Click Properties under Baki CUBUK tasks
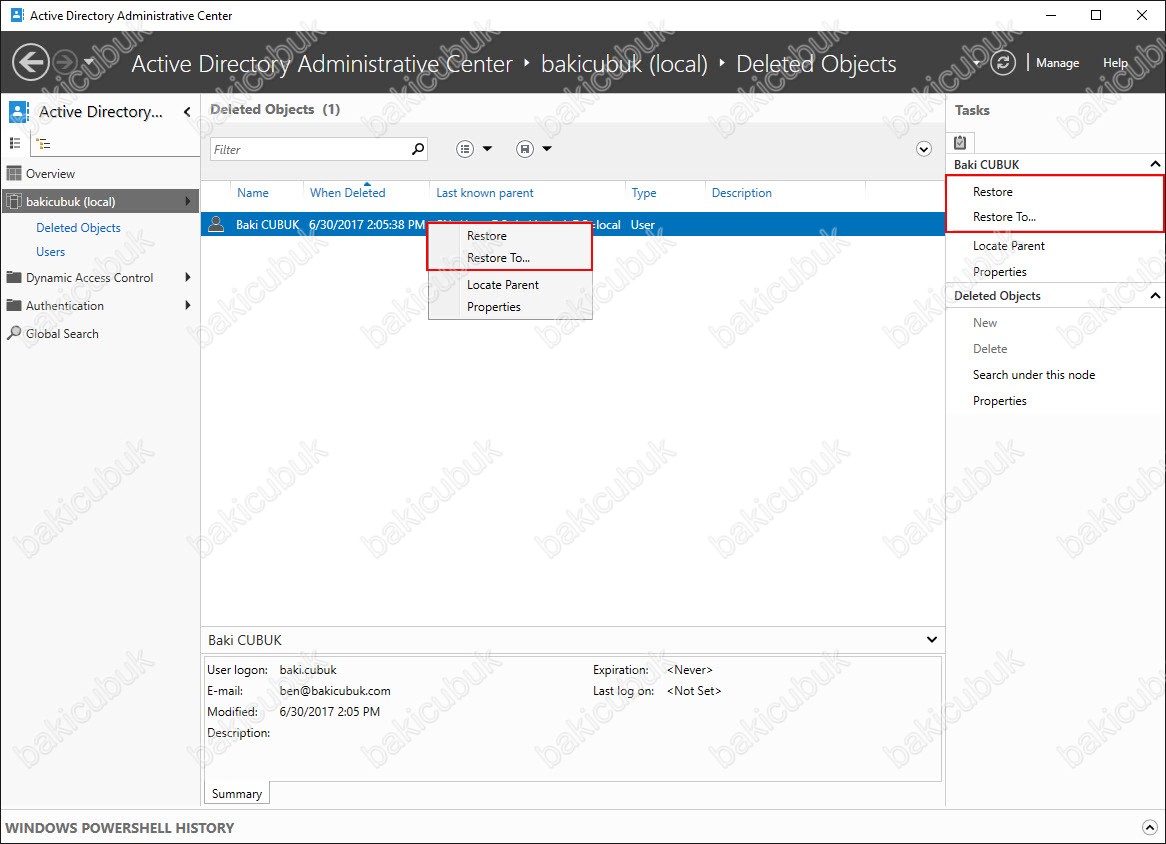This screenshot has height=844, width=1166. pyautogui.click(x=999, y=272)
